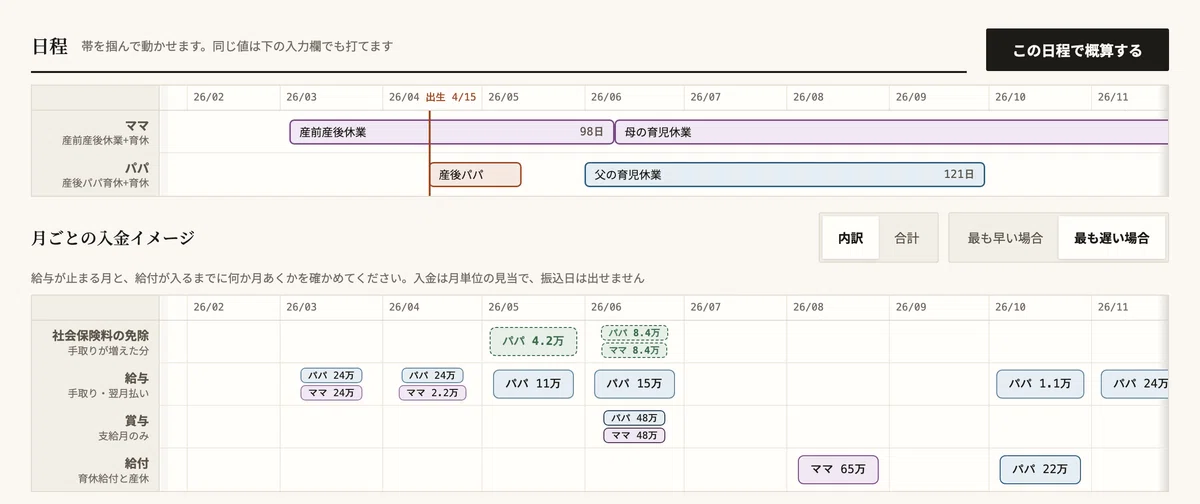Click 26/09 header in the schedule timeline

[910, 97]
